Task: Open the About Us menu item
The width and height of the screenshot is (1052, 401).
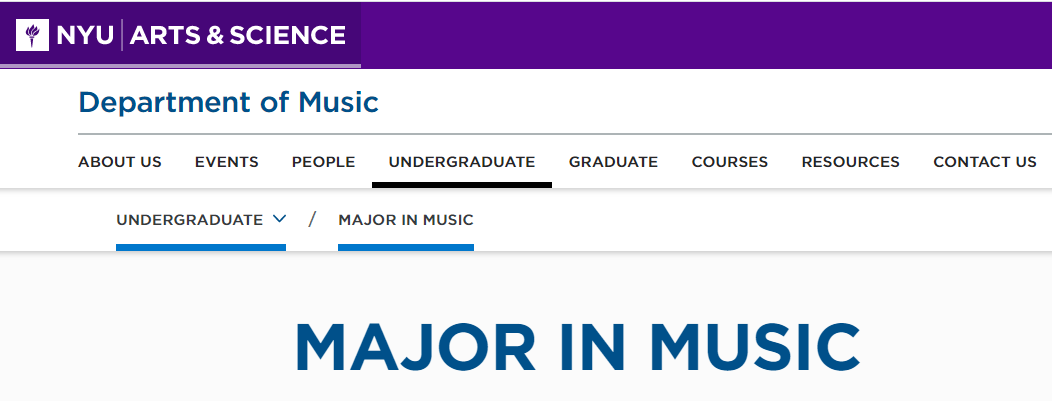Action: (119, 162)
